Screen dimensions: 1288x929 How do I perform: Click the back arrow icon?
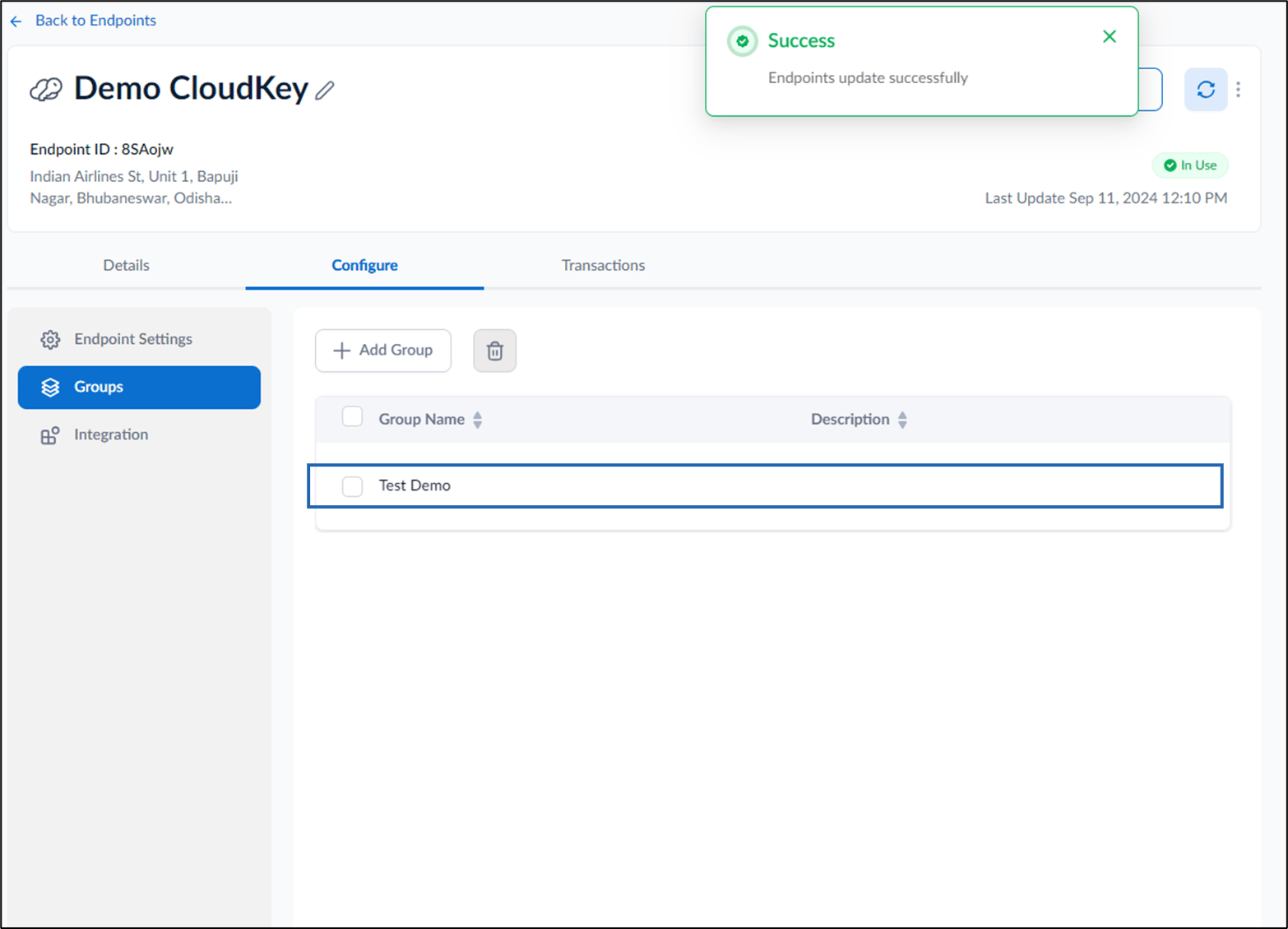coord(16,21)
